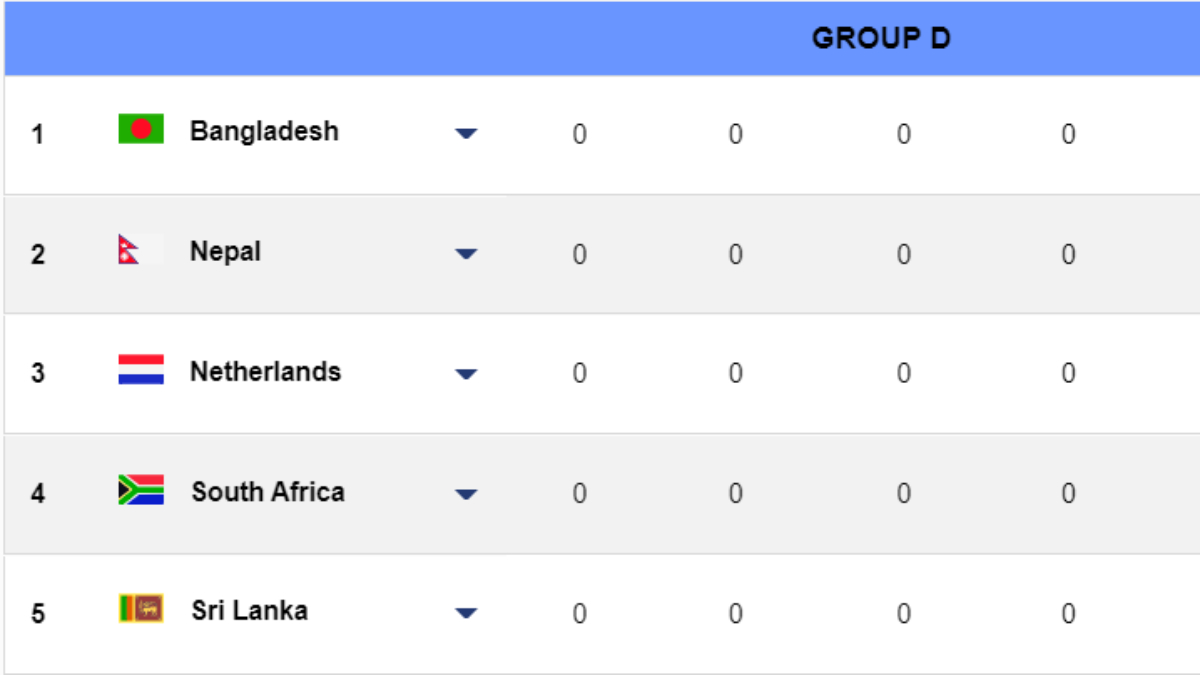
Task: Click the Sri Lanka flag icon
Action: tap(141, 609)
